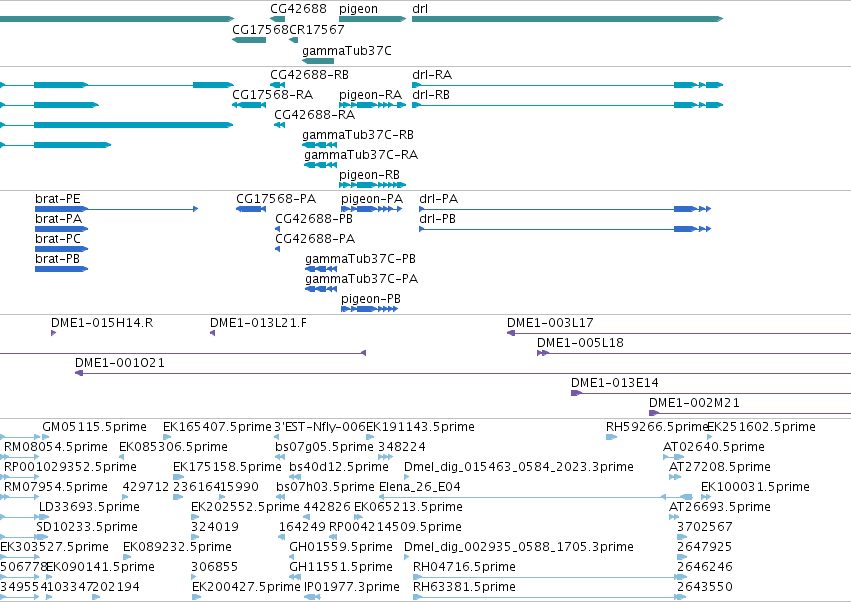Select the gammaTub37C-PB protein label
The width and height of the screenshot is (851, 602).
360,259
